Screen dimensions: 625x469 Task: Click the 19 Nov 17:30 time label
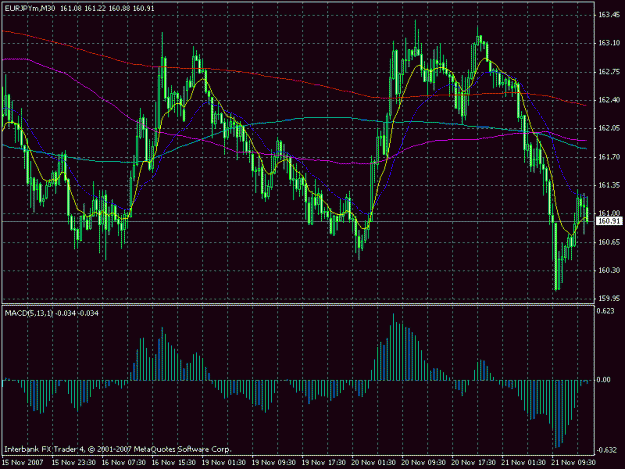click(323, 462)
